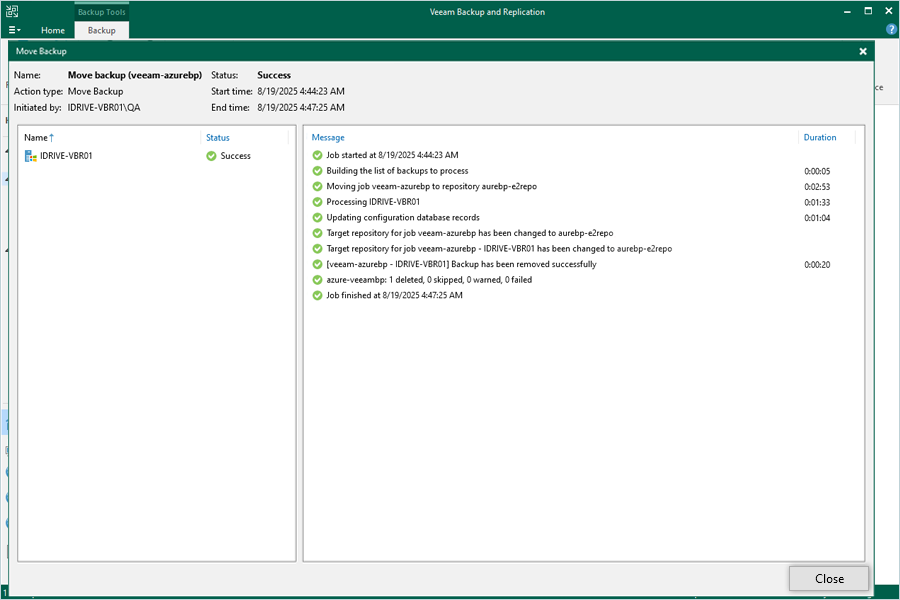Viewport: 900px width, 600px height.
Task: Click the 0:00:05 duration value
Action: pos(817,171)
